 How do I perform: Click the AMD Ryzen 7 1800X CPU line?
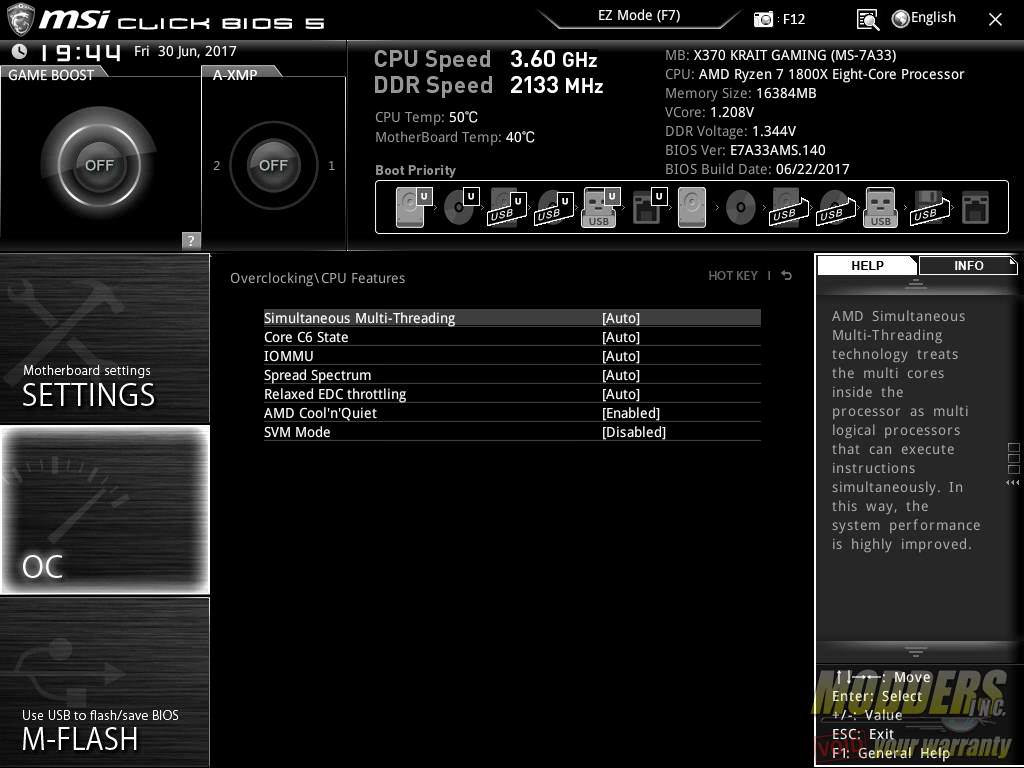coord(814,74)
